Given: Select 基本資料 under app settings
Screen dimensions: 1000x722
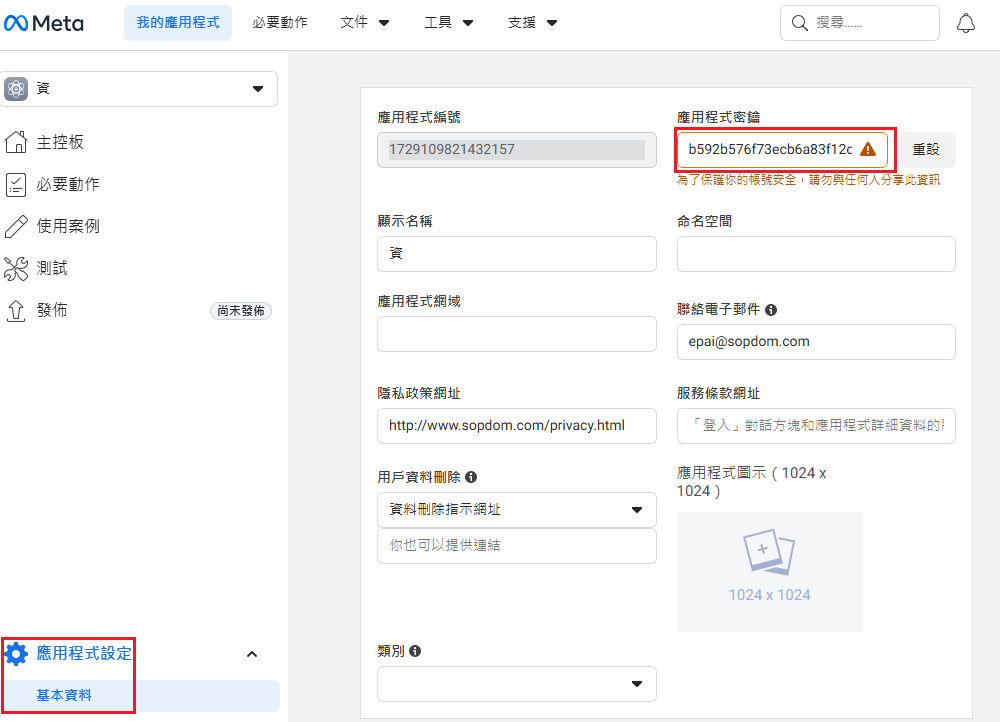Looking at the screenshot, I should point(64,695).
